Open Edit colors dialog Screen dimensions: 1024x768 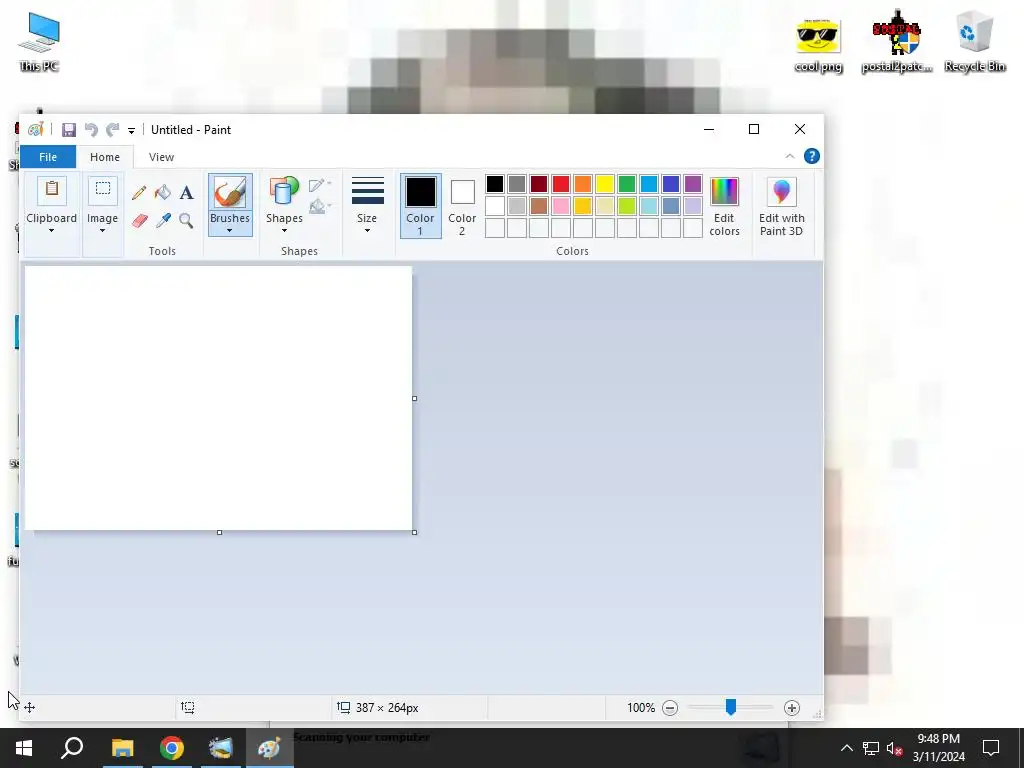point(724,207)
